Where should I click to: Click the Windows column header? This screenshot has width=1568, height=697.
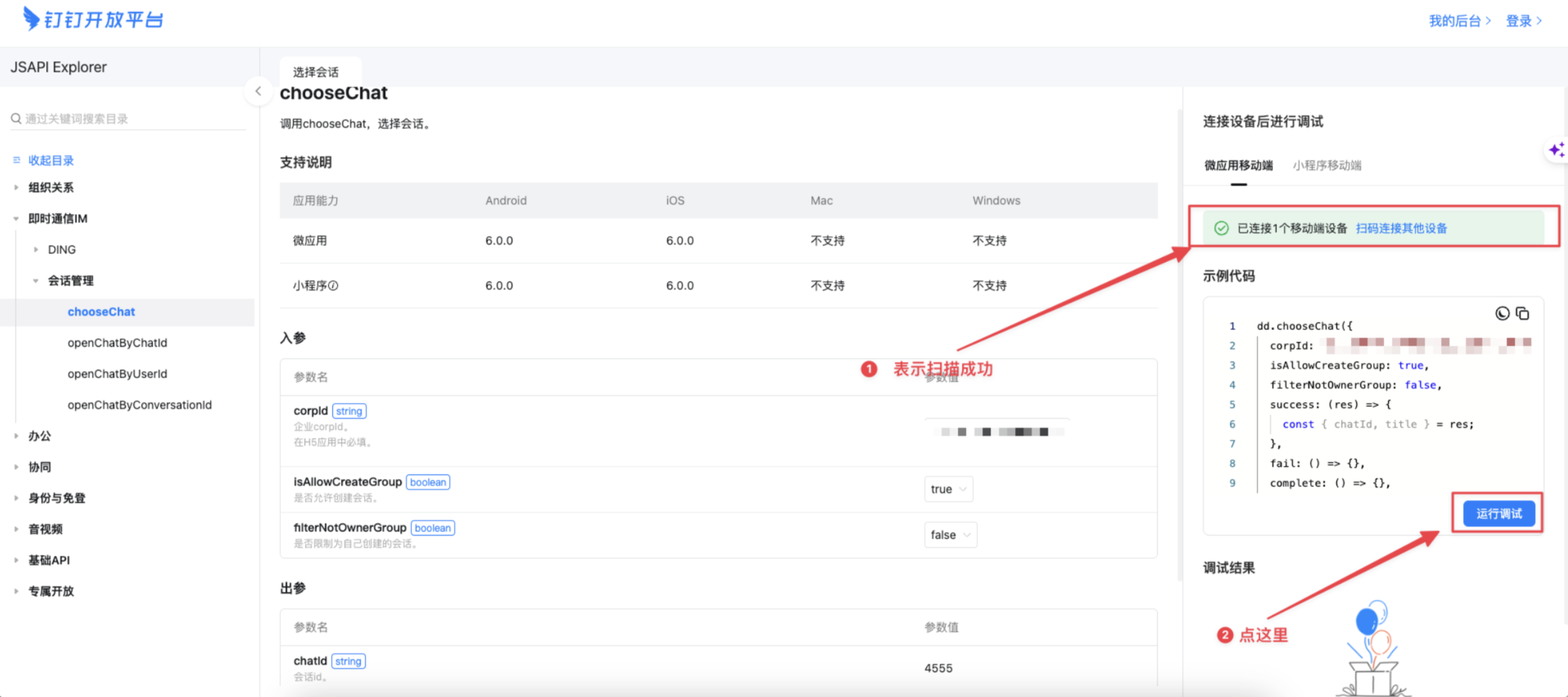[996, 200]
